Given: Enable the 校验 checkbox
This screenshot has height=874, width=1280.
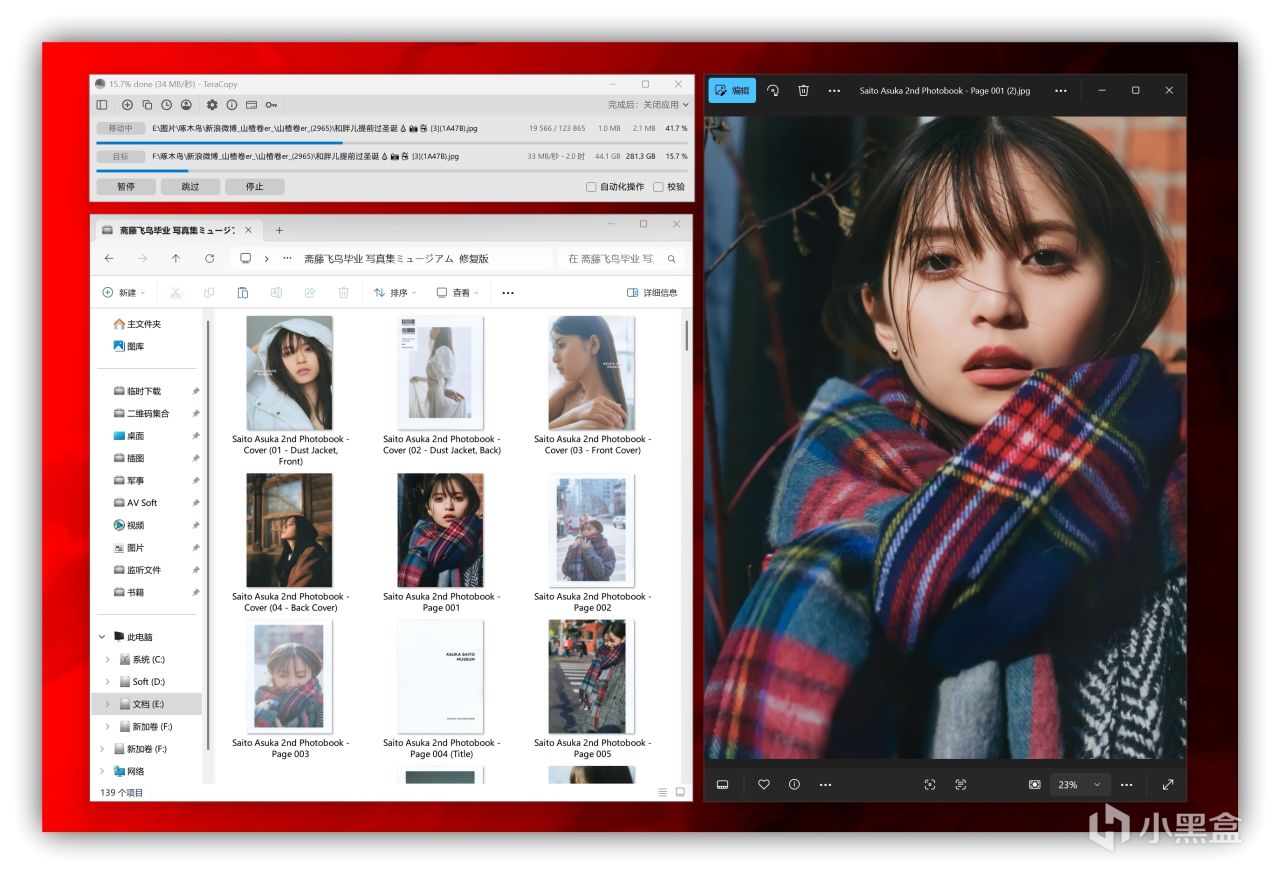Looking at the screenshot, I should coord(658,187).
